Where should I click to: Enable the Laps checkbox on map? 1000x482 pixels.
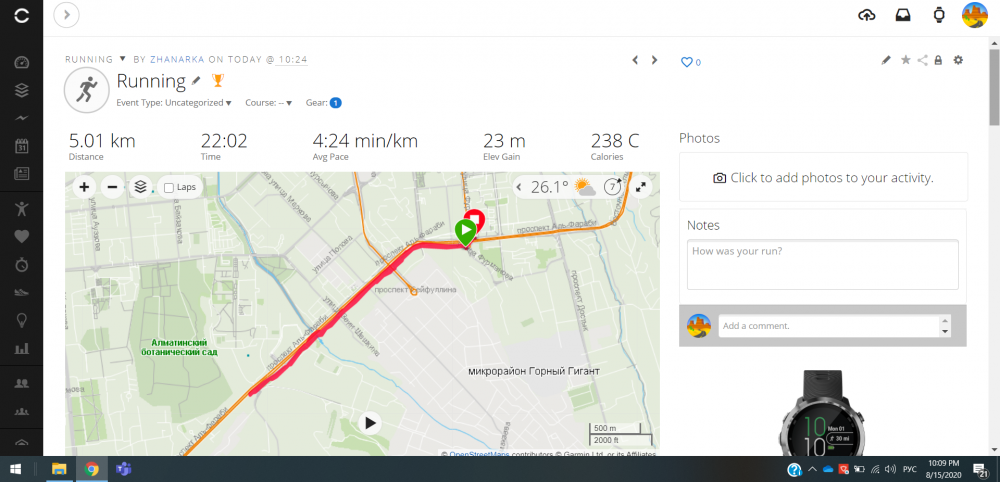click(169, 187)
